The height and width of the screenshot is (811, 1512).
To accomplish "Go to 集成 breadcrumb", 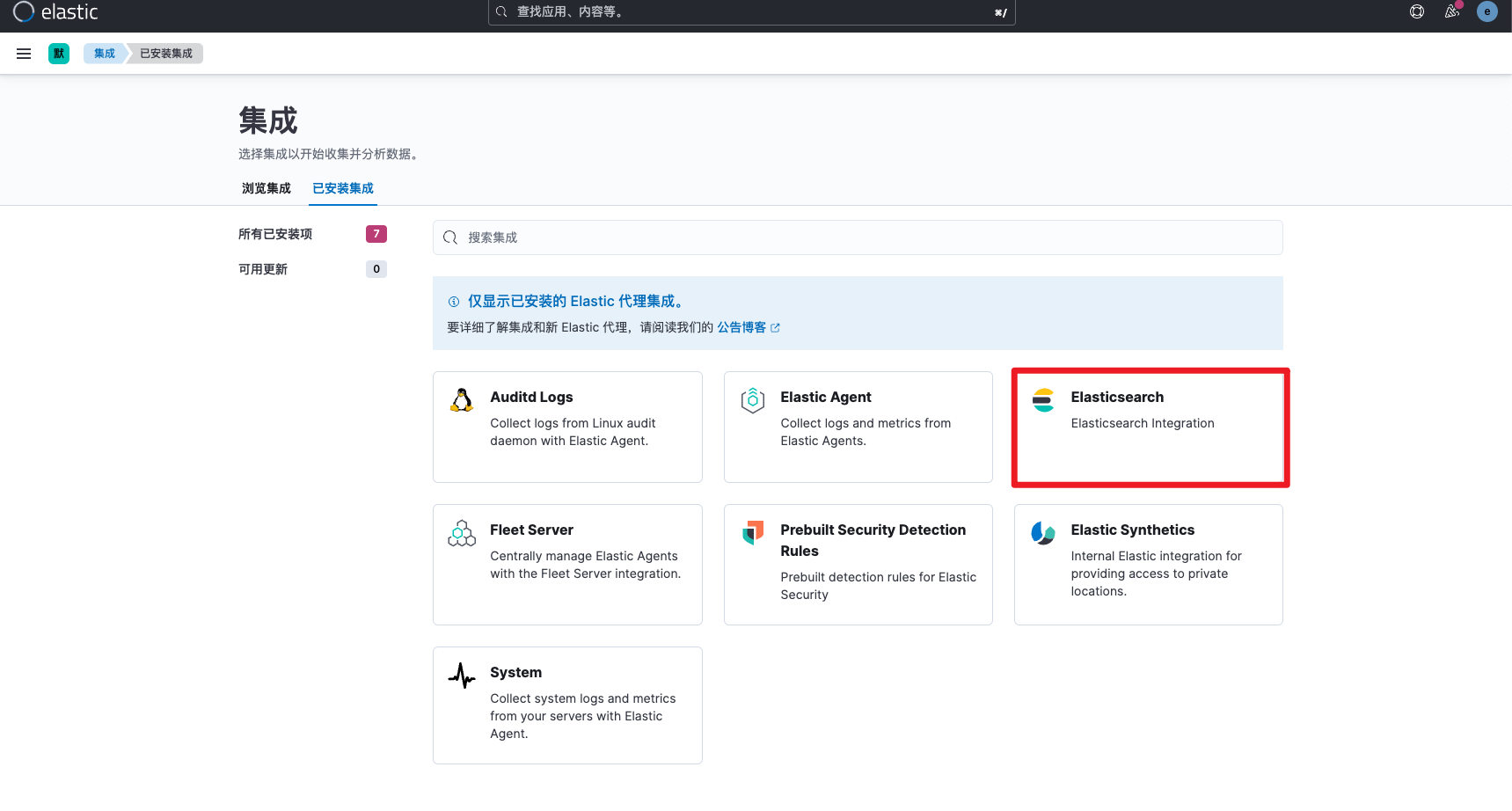I will click(x=105, y=54).
